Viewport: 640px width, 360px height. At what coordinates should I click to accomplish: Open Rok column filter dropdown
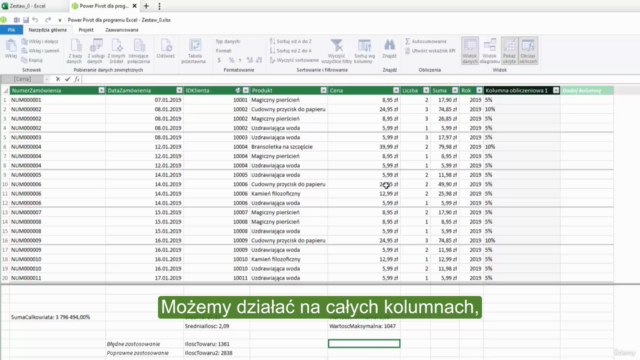pos(479,90)
